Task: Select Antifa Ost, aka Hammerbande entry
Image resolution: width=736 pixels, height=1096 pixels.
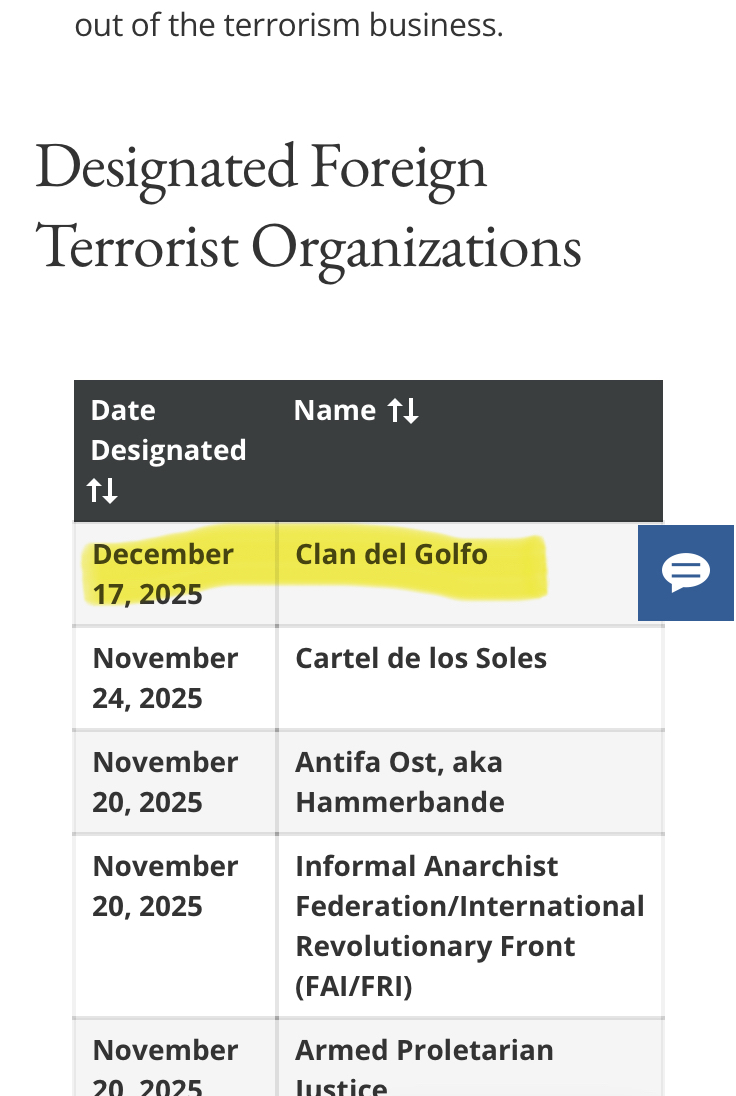Action: pyautogui.click(x=399, y=782)
